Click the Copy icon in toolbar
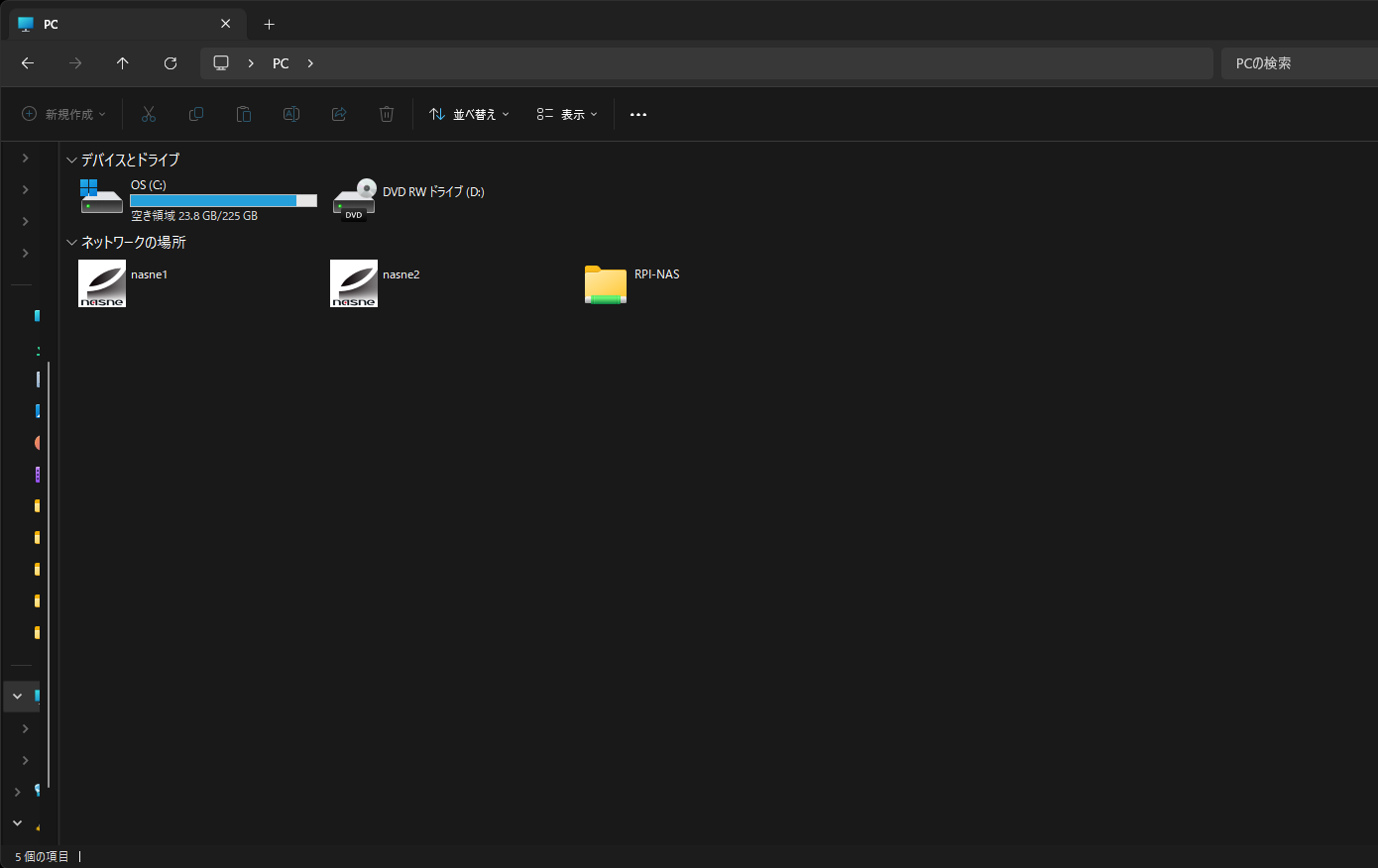Image resolution: width=1378 pixels, height=868 pixels. tap(196, 114)
